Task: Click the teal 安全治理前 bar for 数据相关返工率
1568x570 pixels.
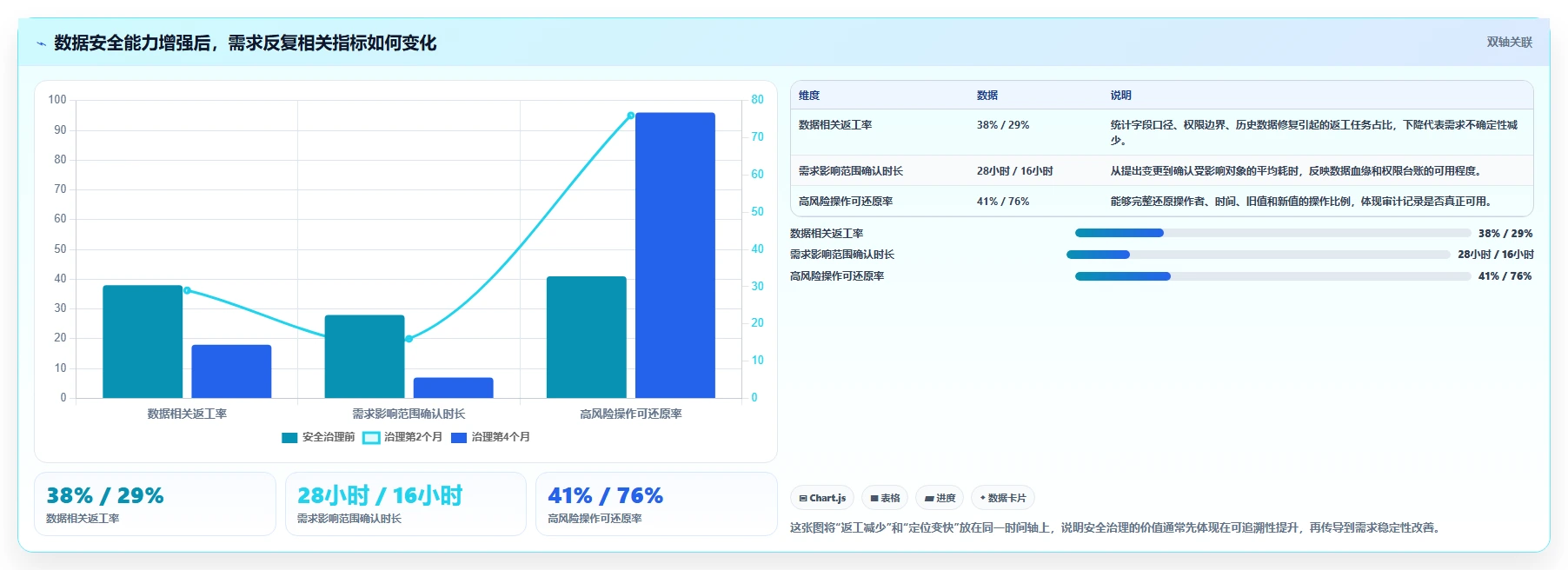Action: [x=143, y=341]
